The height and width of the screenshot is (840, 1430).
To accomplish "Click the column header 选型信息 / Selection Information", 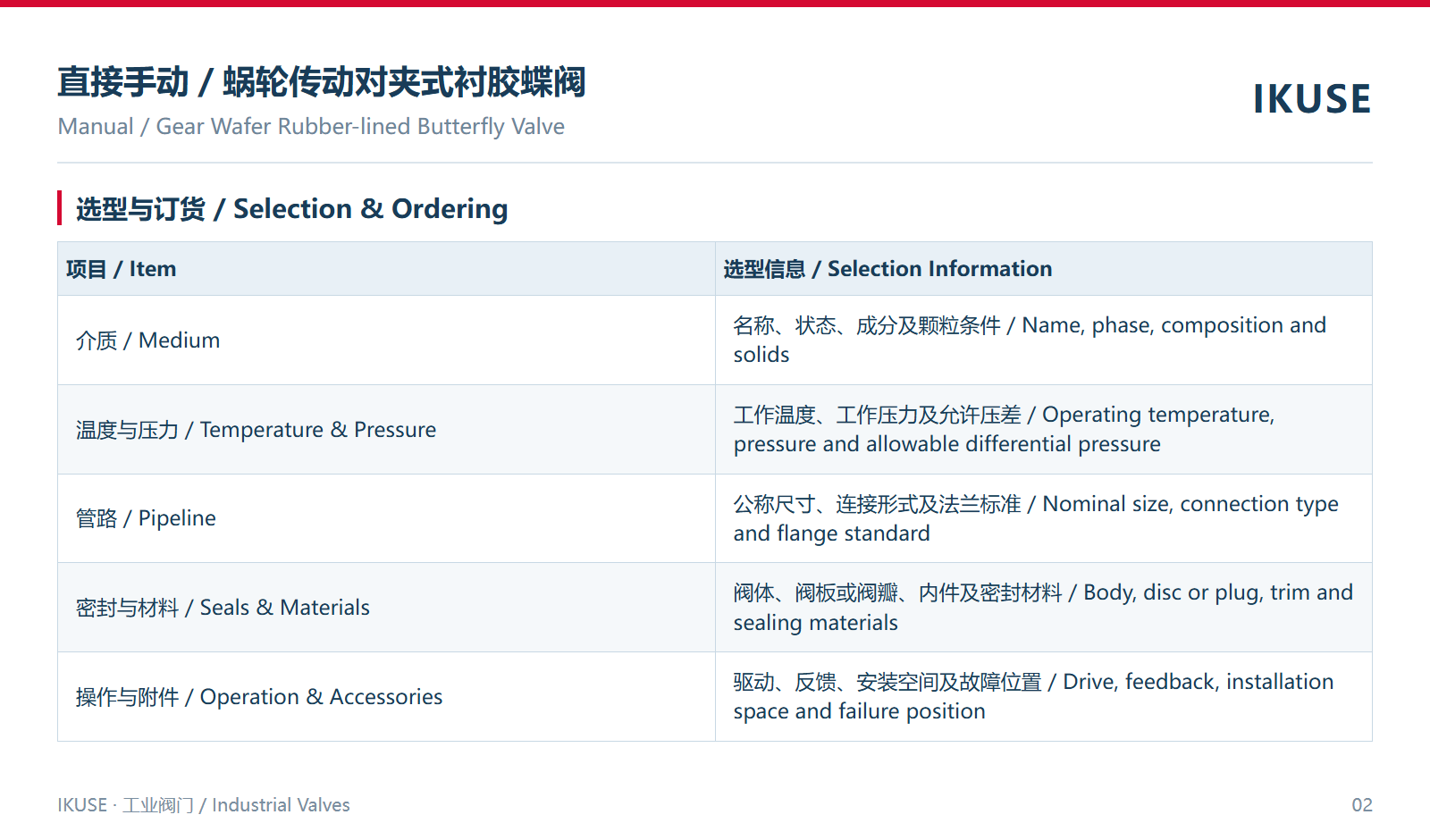I will pyautogui.click(x=1044, y=269).
